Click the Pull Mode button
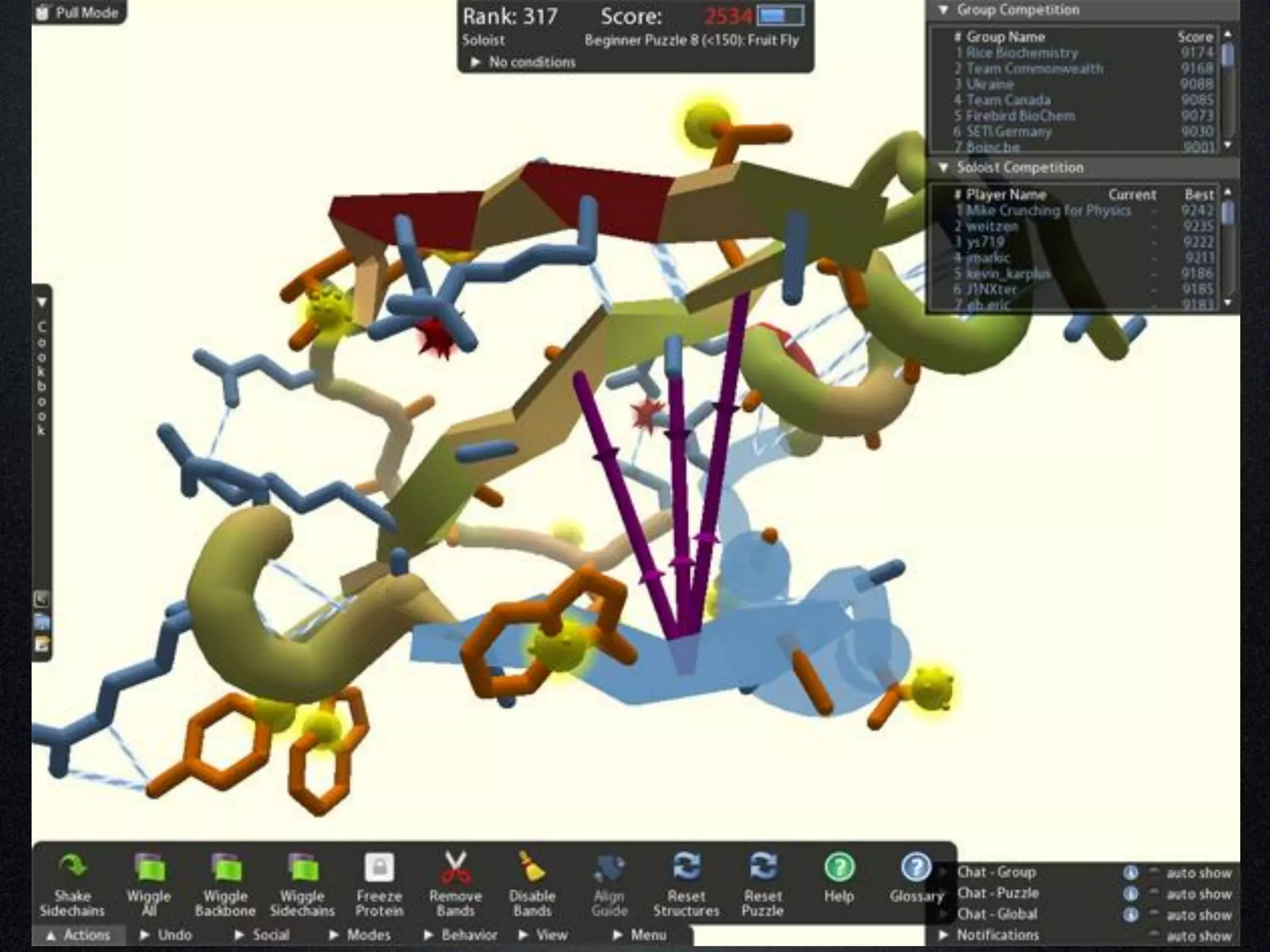 pyautogui.click(x=78, y=12)
